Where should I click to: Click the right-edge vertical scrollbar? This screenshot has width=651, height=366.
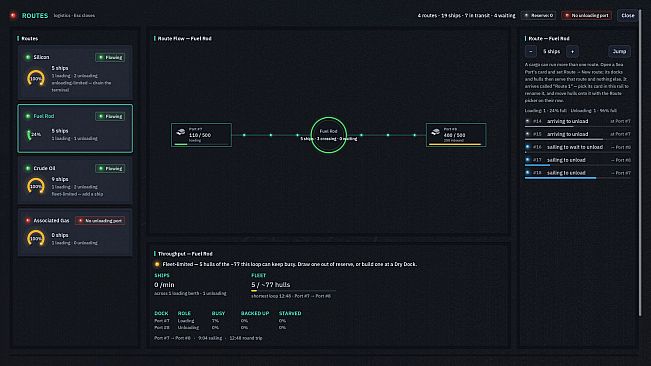(640, 162)
